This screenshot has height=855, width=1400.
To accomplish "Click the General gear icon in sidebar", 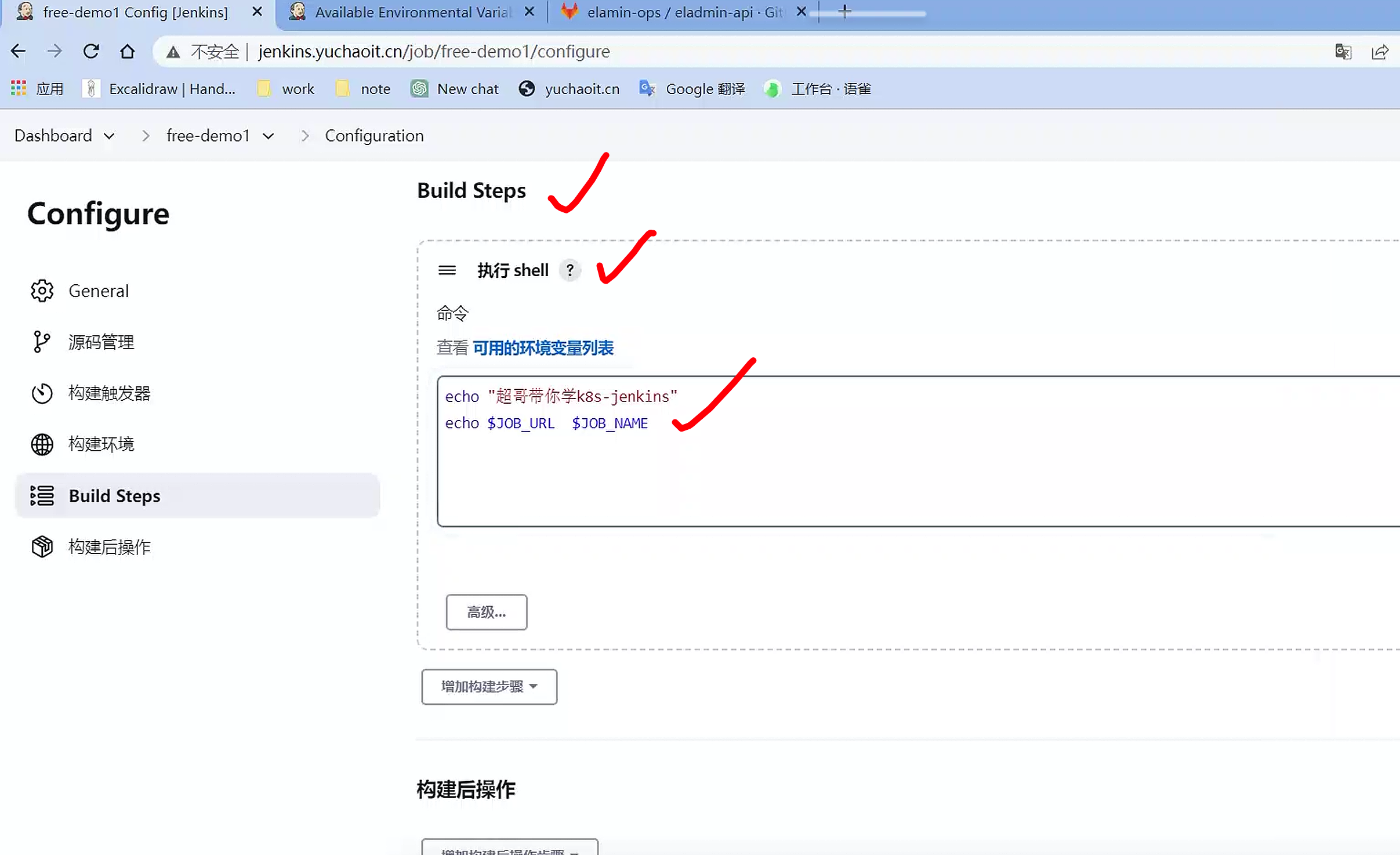I will pyautogui.click(x=42, y=291).
